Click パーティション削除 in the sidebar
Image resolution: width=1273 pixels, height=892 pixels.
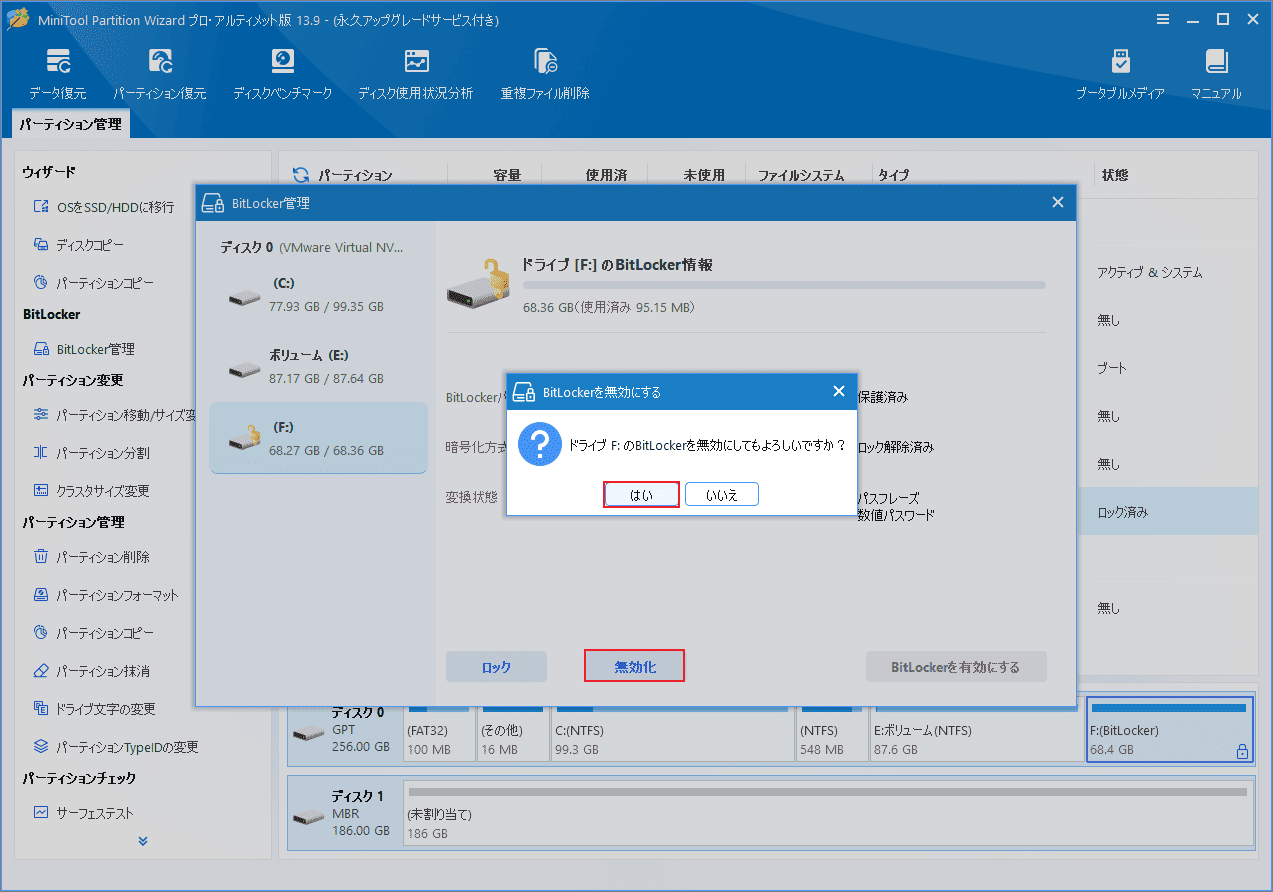(x=91, y=557)
